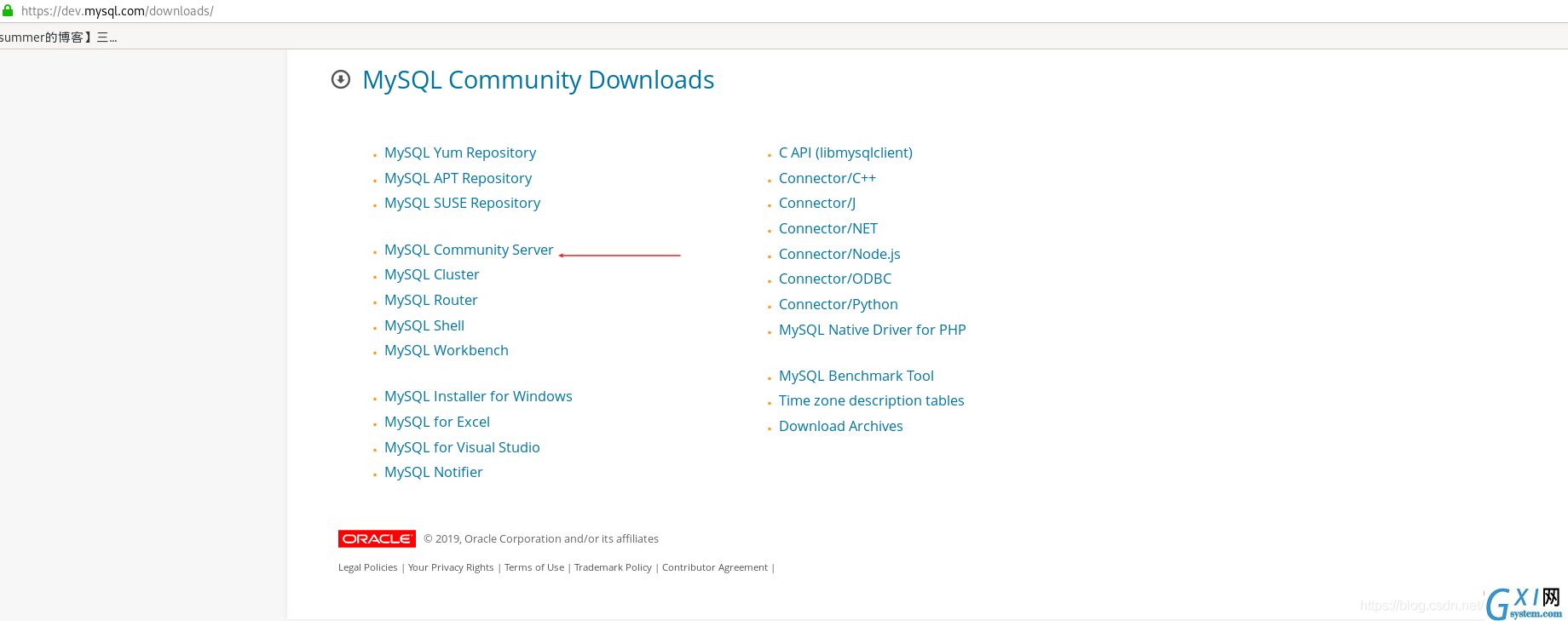Image resolution: width=1568 pixels, height=621 pixels.
Task: Open MySQL Cluster link
Action: click(x=431, y=274)
